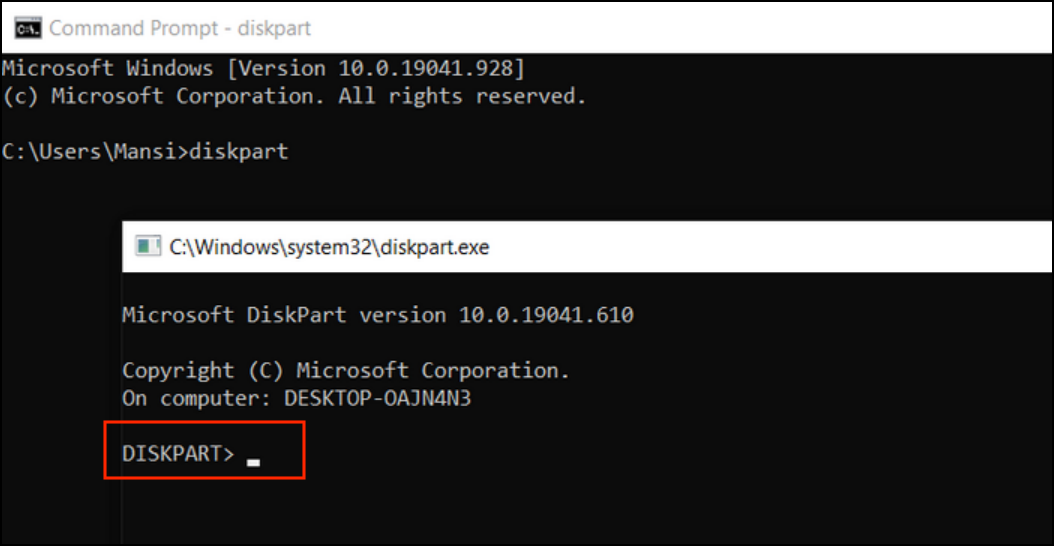Click the Command Prompt title bar icon
The height and width of the screenshot is (546, 1054).
coord(27,27)
